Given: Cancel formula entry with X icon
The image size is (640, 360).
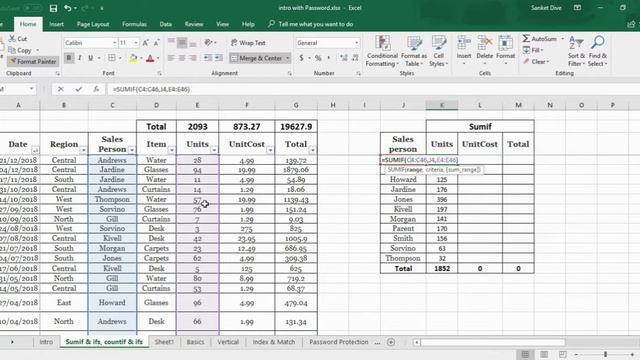Looking at the screenshot, I should [61, 89].
